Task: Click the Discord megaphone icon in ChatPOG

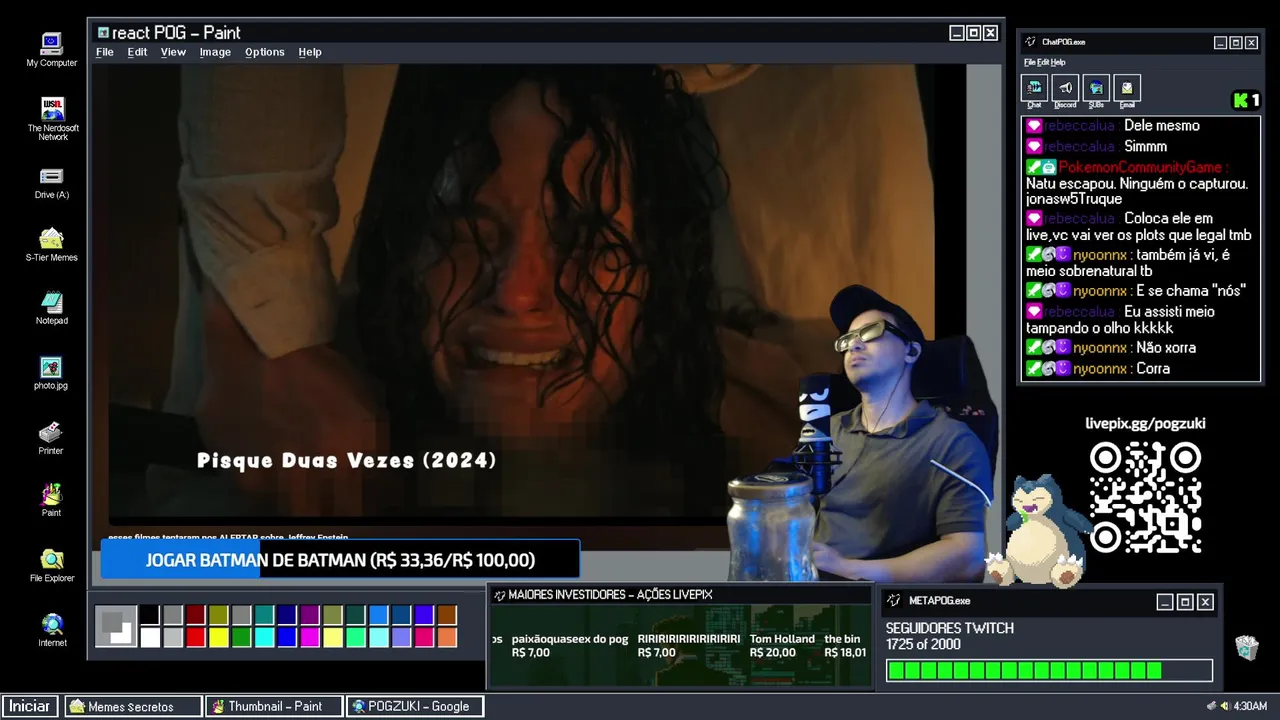Action: (1065, 88)
